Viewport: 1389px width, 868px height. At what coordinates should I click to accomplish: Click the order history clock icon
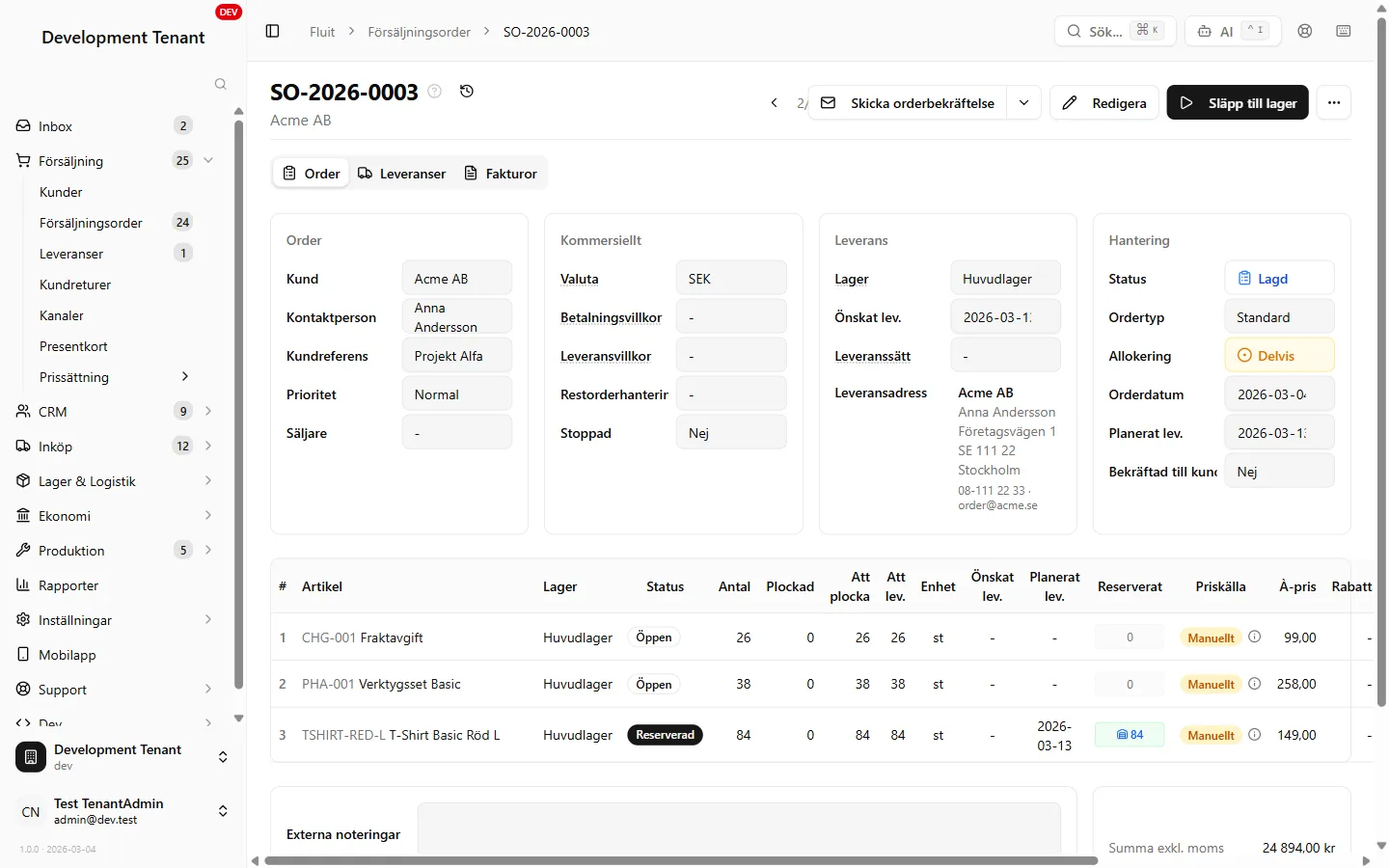point(467,91)
